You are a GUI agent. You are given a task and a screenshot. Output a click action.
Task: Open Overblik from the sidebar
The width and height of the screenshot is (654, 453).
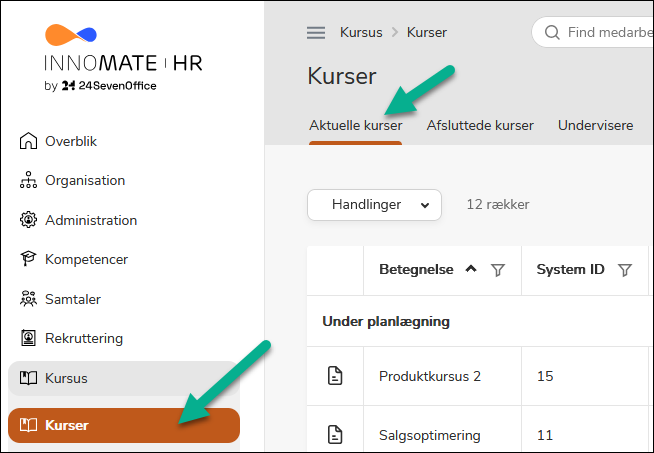click(70, 141)
